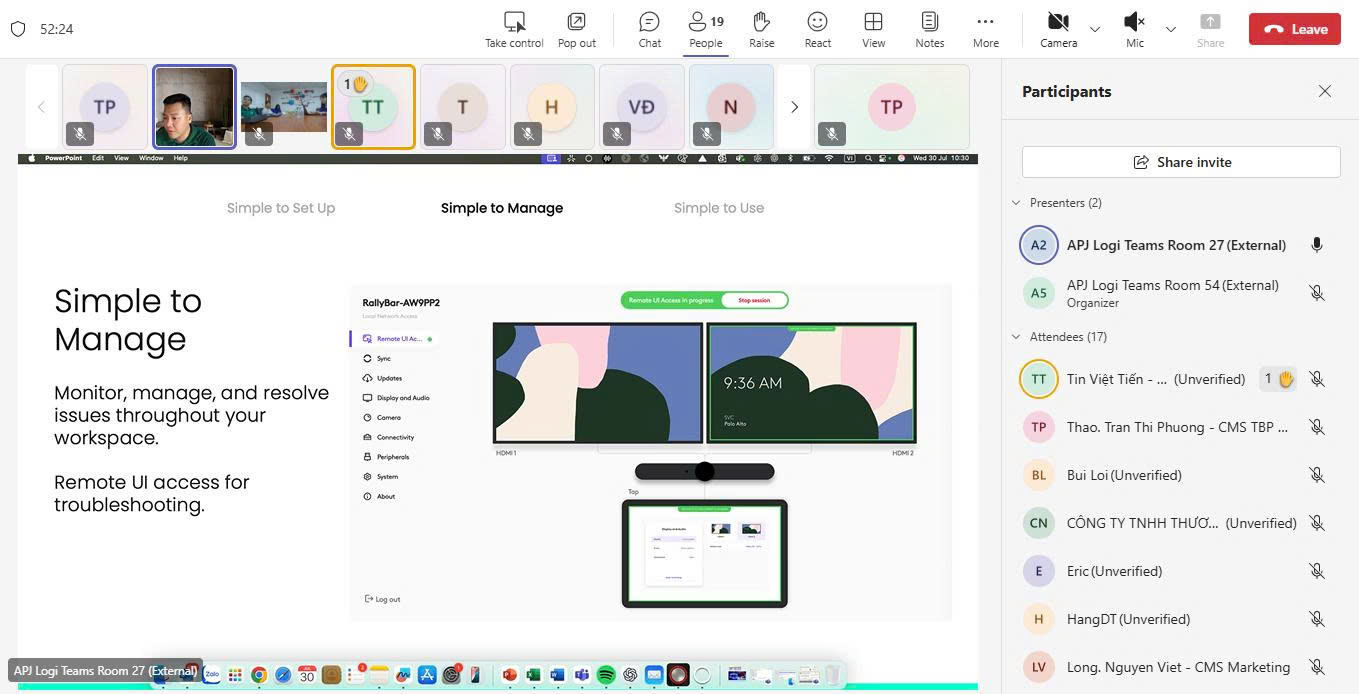This screenshot has height=694, width=1359.
Task: Open the Chat panel
Action: pyautogui.click(x=649, y=22)
